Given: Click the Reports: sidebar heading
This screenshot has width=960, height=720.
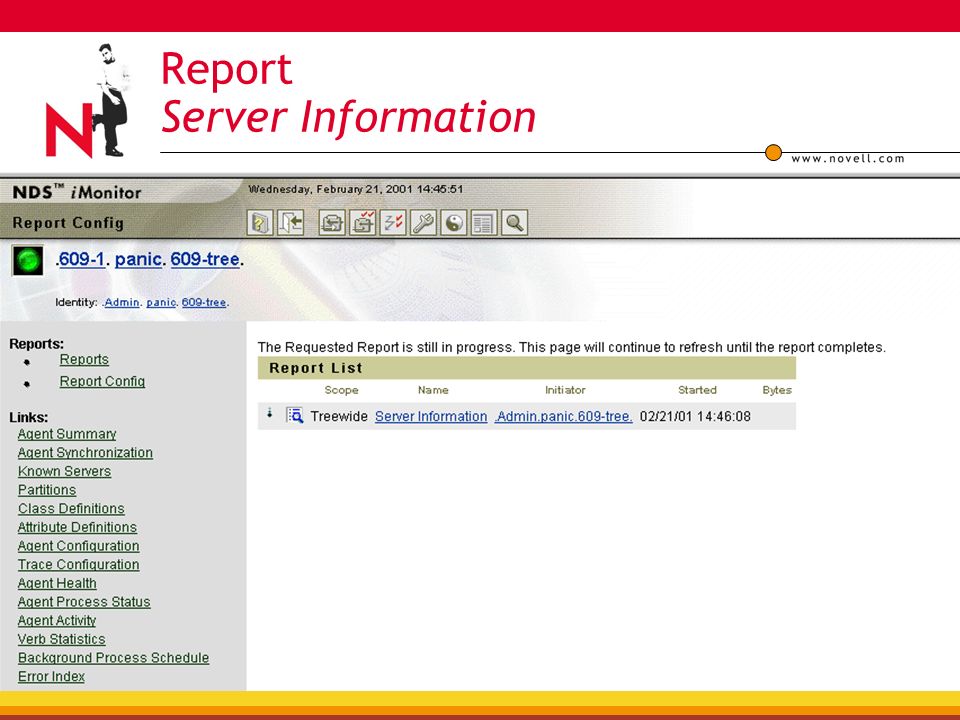Looking at the screenshot, I should point(37,344).
